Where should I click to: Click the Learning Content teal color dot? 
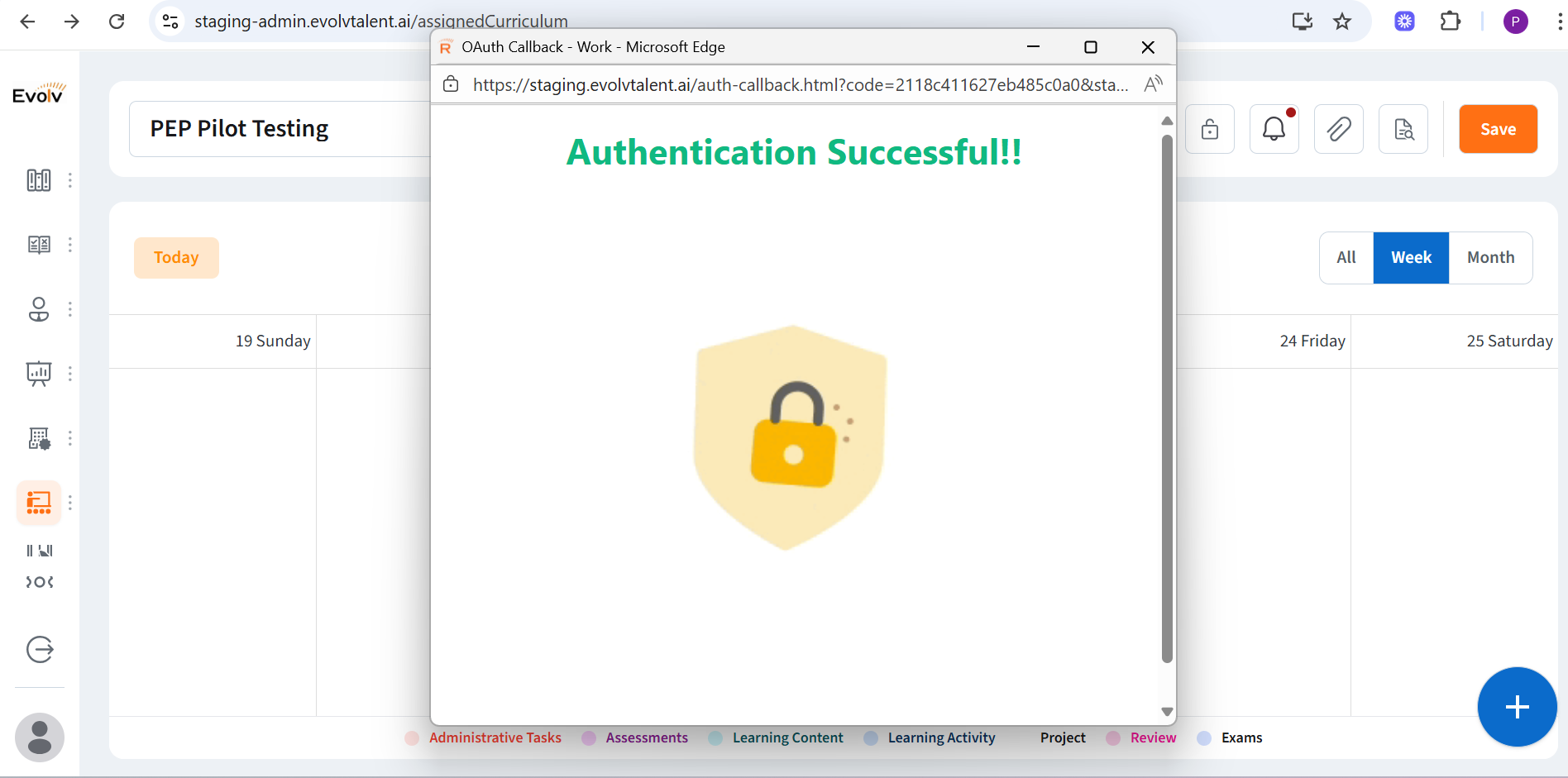tap(715, 738)
